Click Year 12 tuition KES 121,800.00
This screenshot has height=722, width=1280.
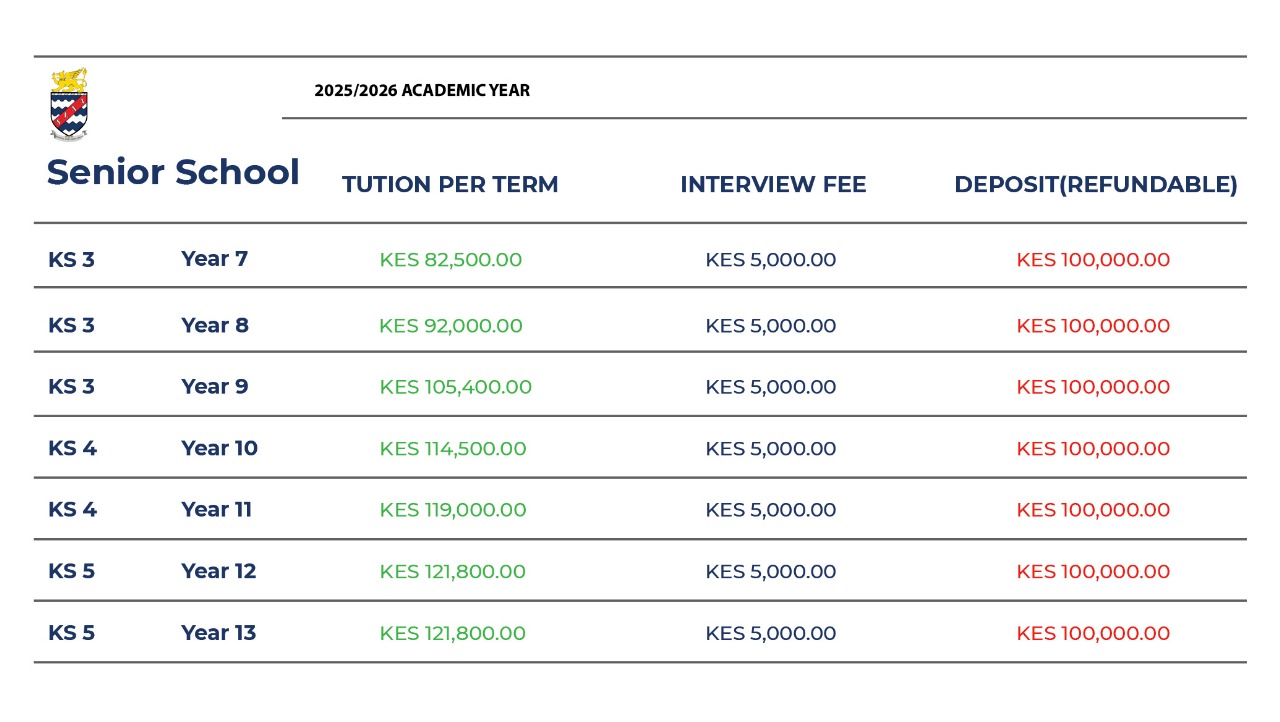pos(453,572)
